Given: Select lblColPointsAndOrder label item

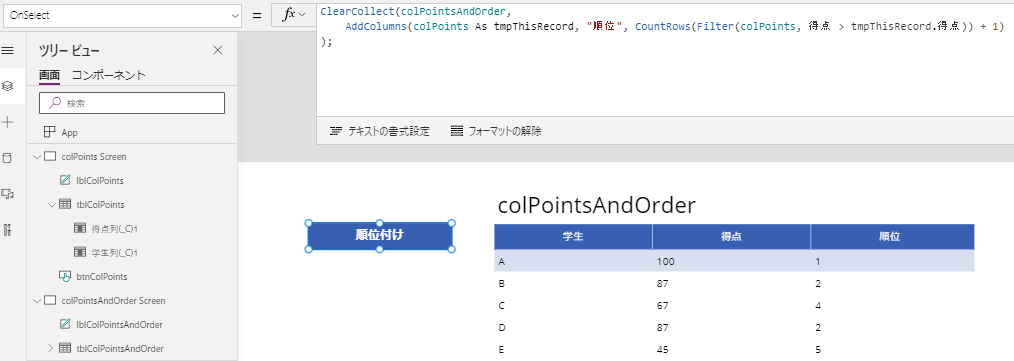Looking at the screenshot, I should [x=120, y=324].
